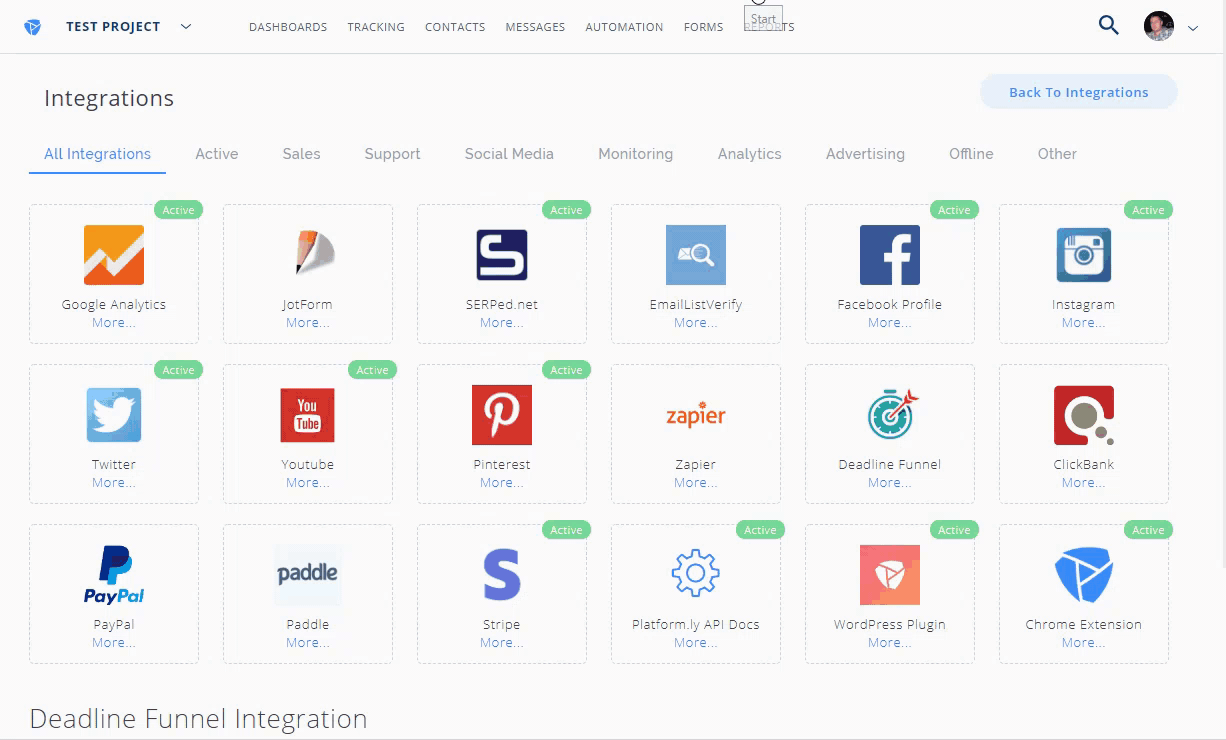Click More under Deadline Funnel
Image resolution: width=1226 pixels, height=740 pixels.
point(890,483)
